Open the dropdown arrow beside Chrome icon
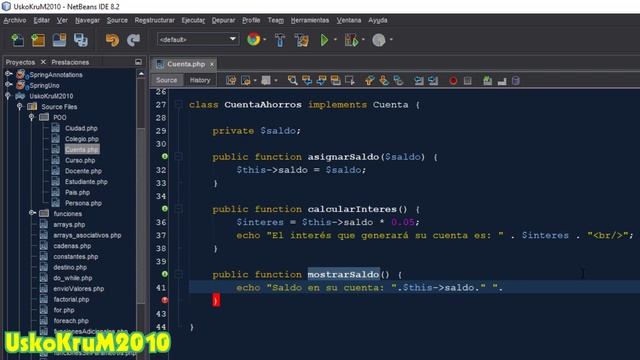Viewport: 640px width, 360px height. click(264, 40)
